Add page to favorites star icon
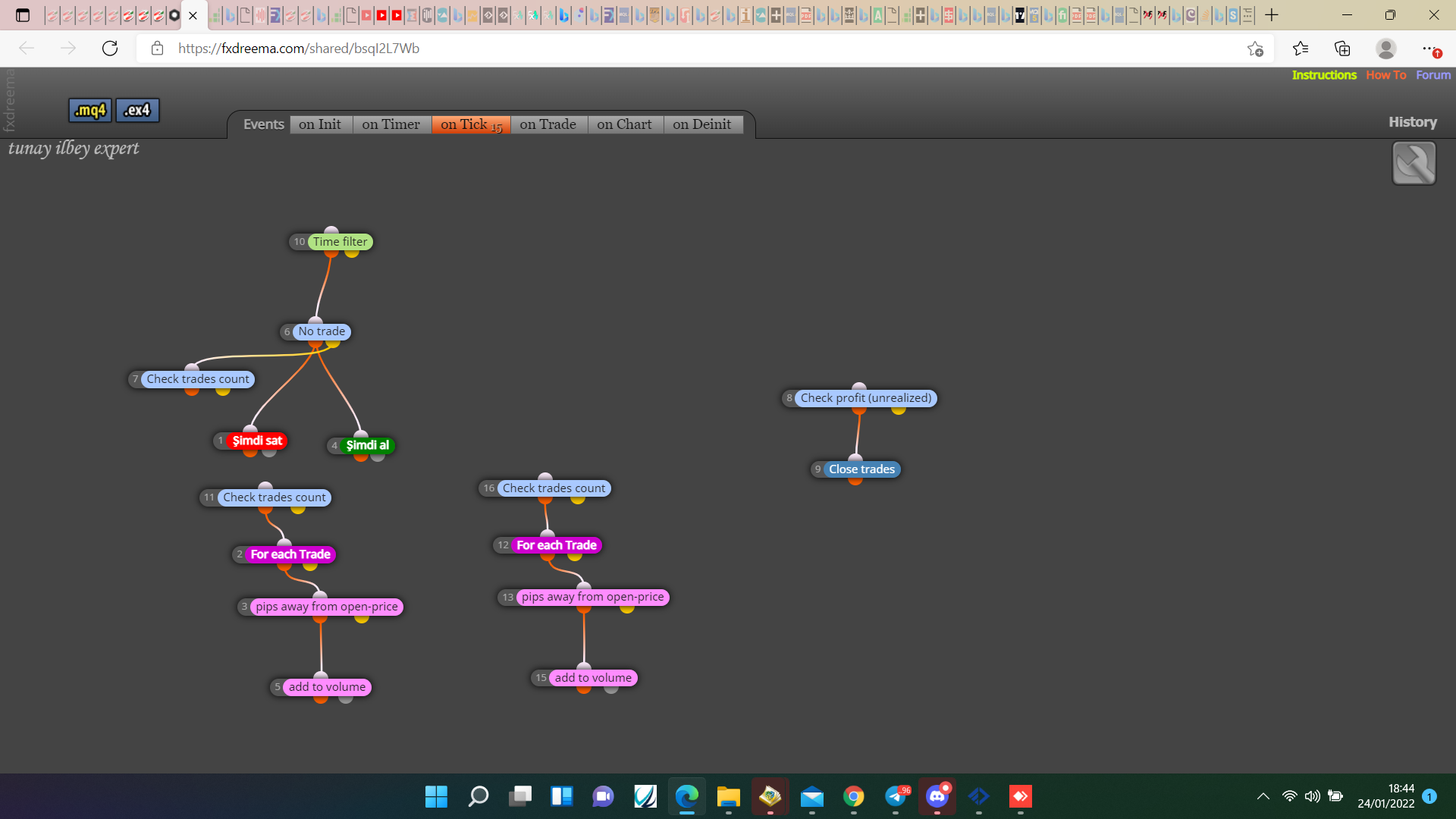 (1255, 49)
